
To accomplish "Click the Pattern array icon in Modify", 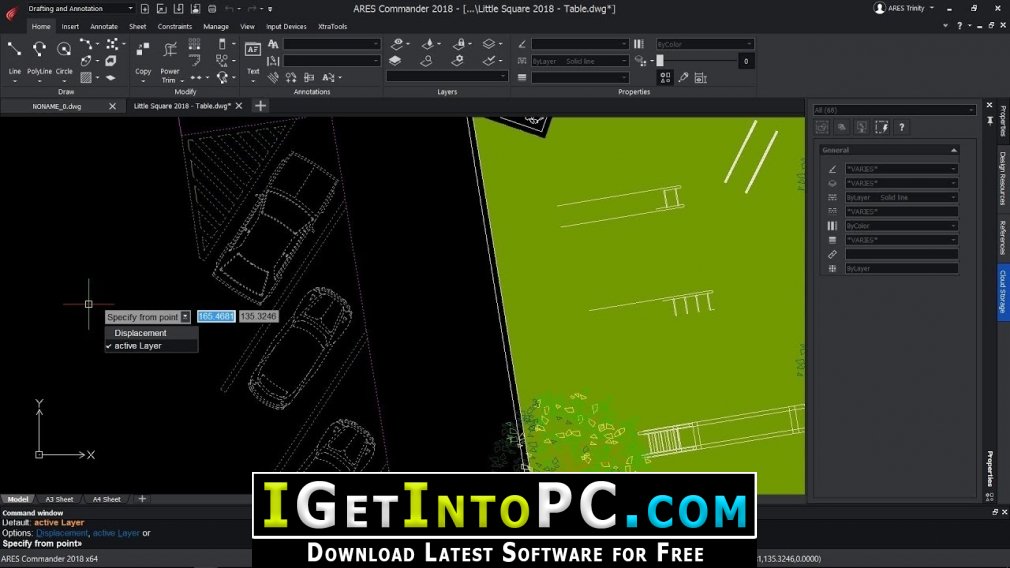I will [195, 44].
